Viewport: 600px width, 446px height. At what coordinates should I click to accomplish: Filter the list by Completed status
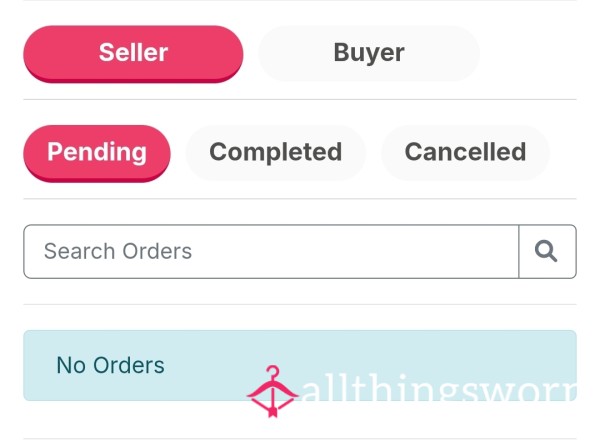(x=276, y=152)
